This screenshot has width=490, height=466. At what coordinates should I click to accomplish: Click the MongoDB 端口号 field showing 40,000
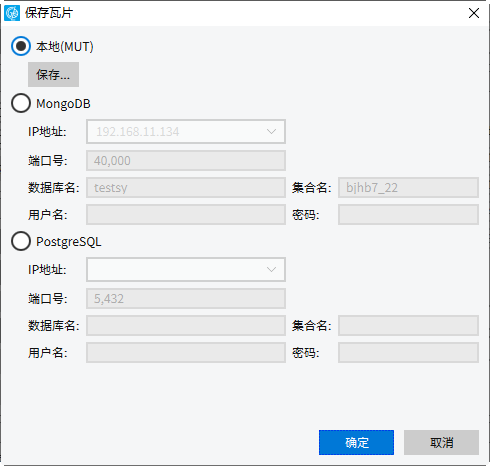tap(186, 161)
